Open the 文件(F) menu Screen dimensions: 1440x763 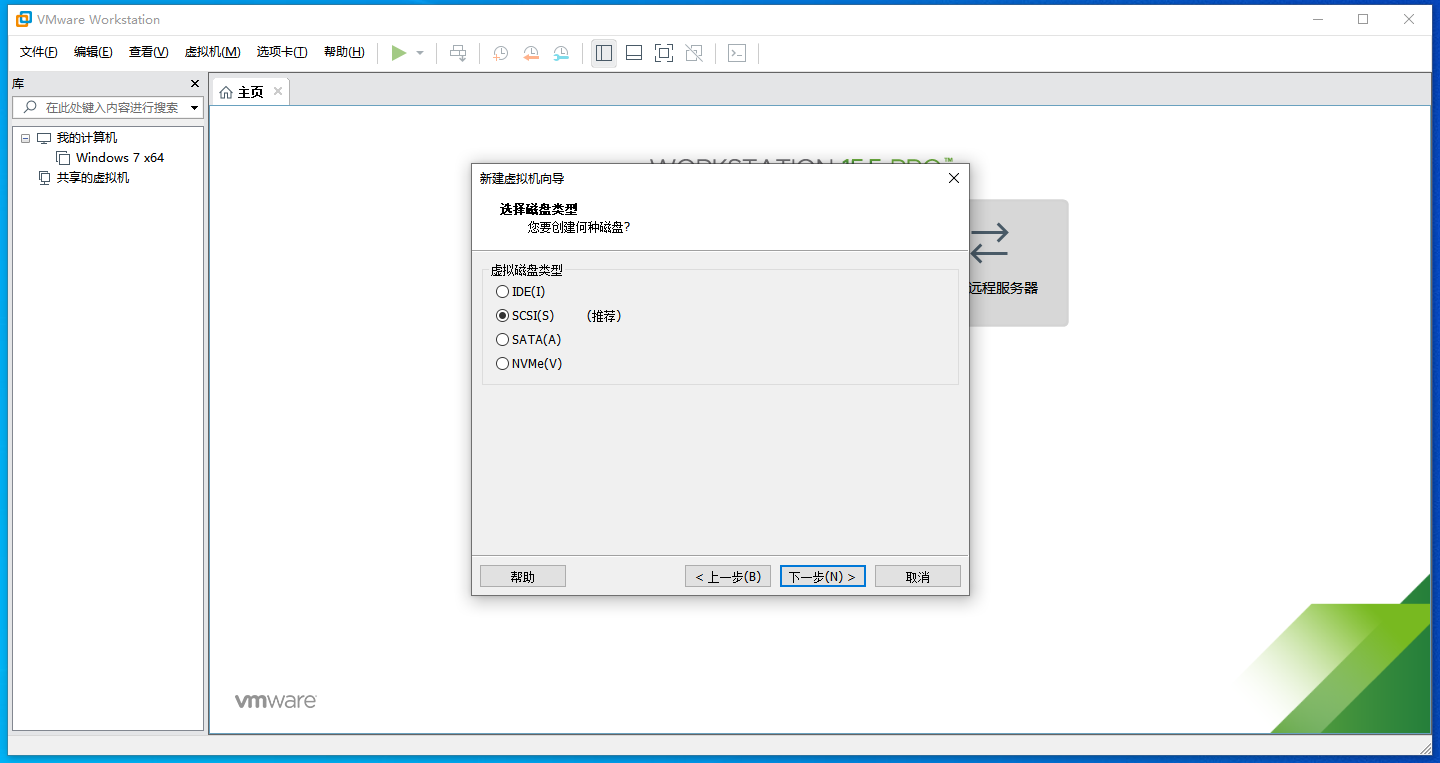click(39, 52)
